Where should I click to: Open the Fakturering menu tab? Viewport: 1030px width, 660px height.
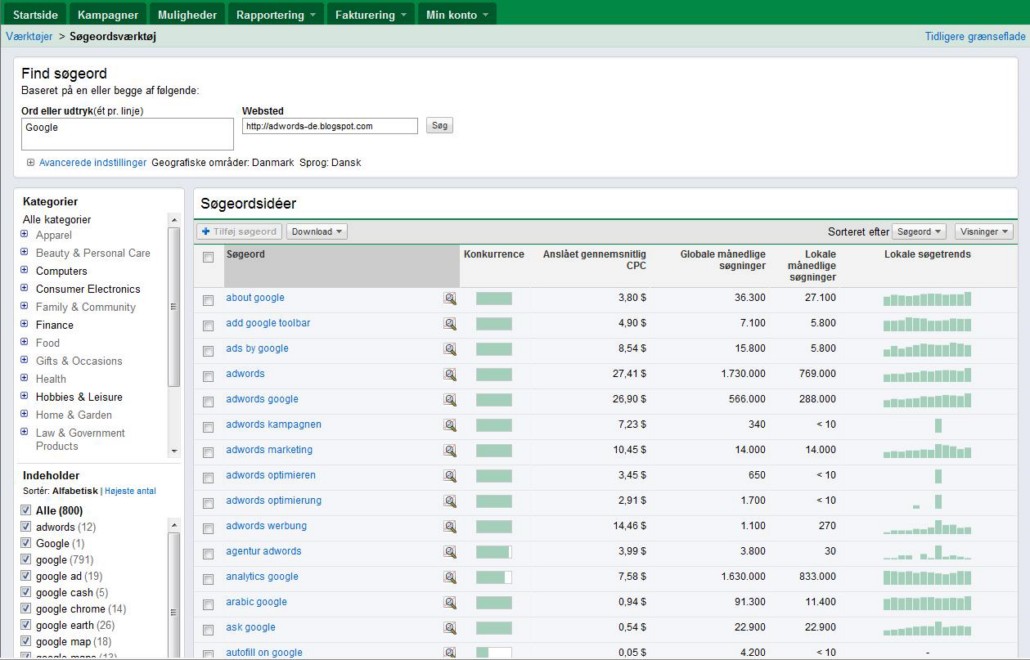tap(371, 14)
